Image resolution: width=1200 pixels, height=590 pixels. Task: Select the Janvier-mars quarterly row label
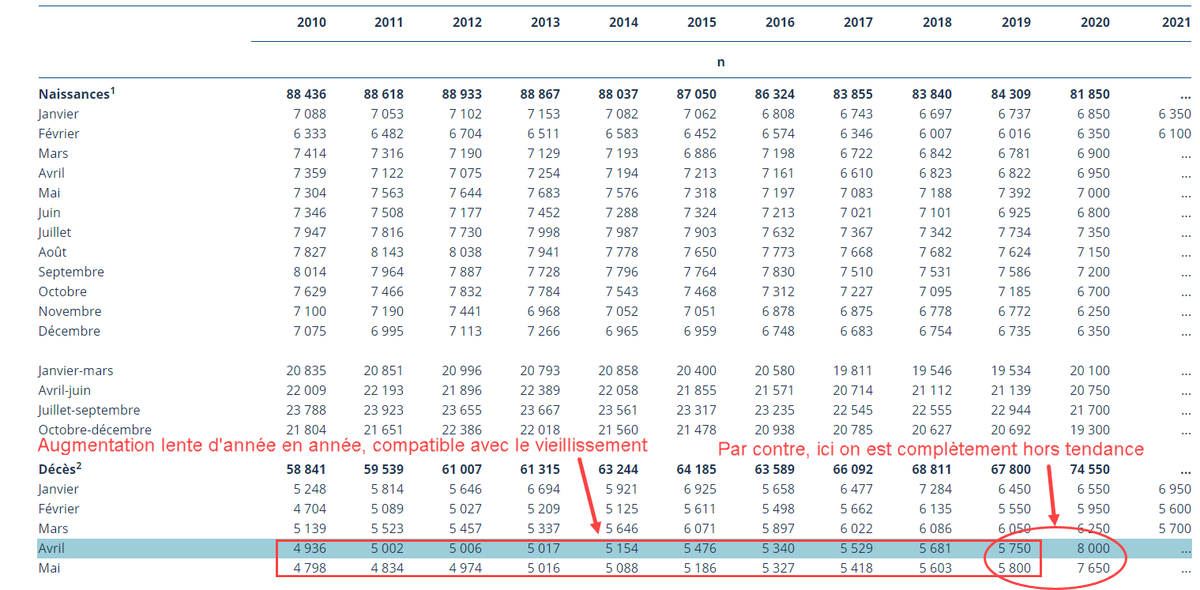coord(76,371)
